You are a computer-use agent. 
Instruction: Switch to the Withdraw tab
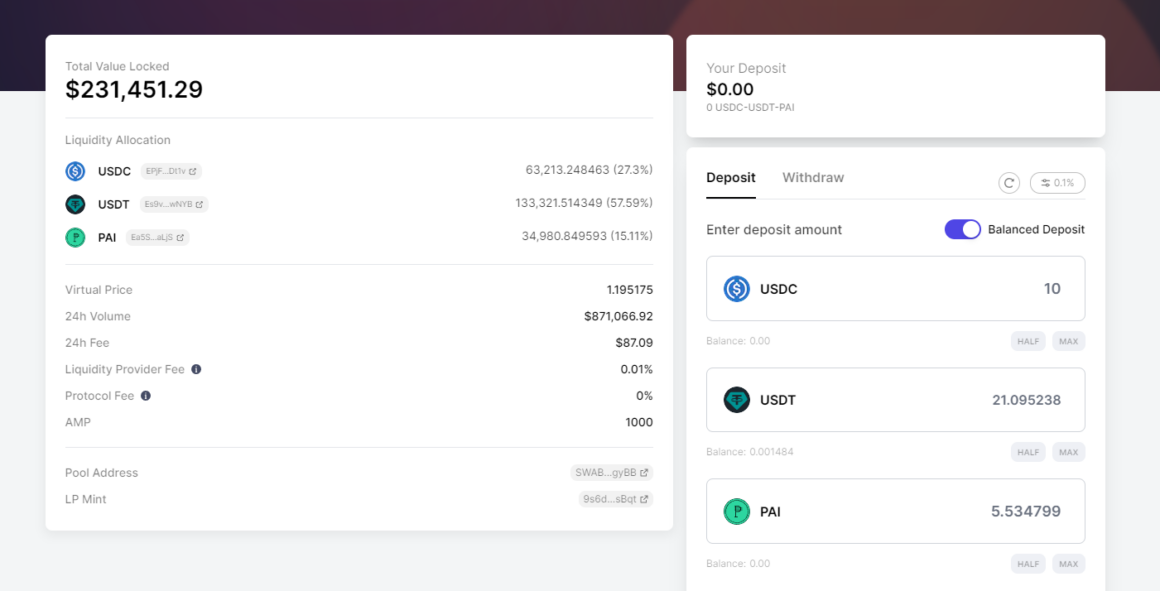813,177
